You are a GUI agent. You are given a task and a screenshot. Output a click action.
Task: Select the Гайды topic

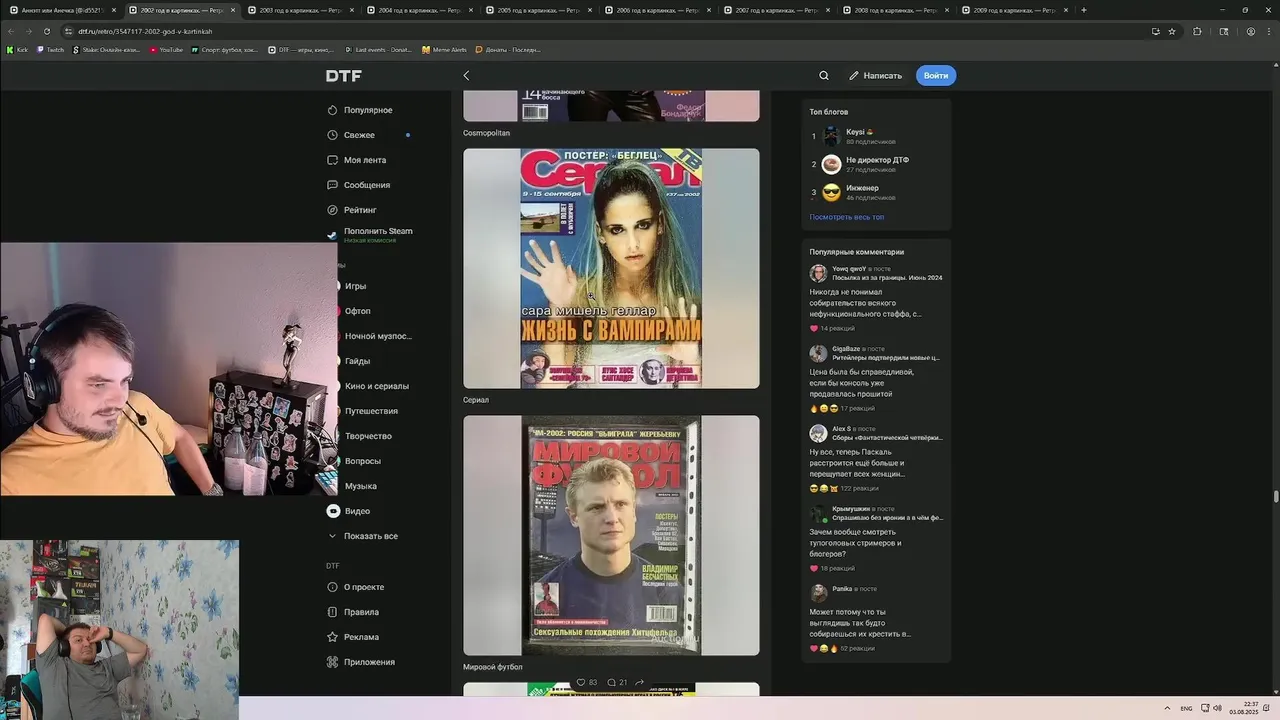click(357, 361)
